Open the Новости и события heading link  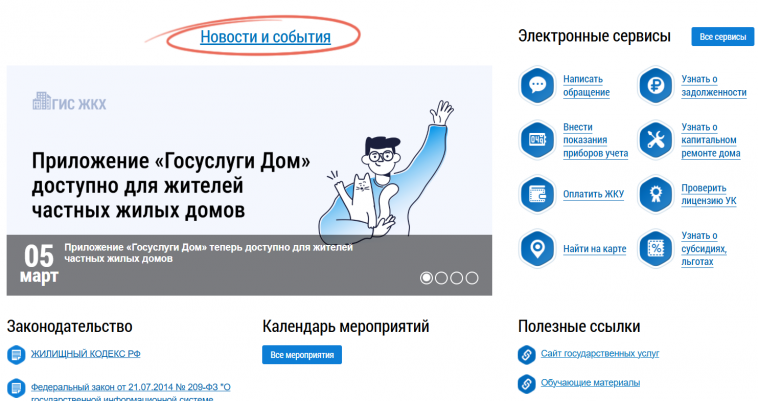click(x=265, y=38)
